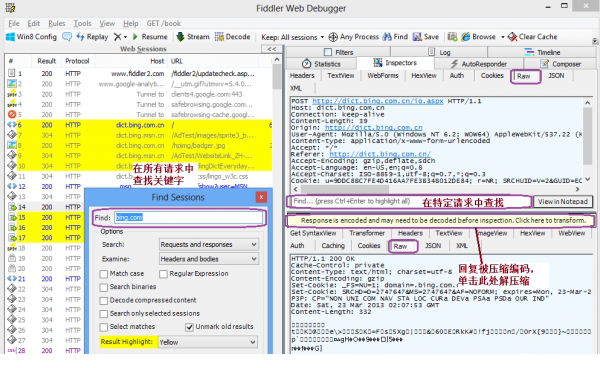Click the Log tab

pos(439,52)
